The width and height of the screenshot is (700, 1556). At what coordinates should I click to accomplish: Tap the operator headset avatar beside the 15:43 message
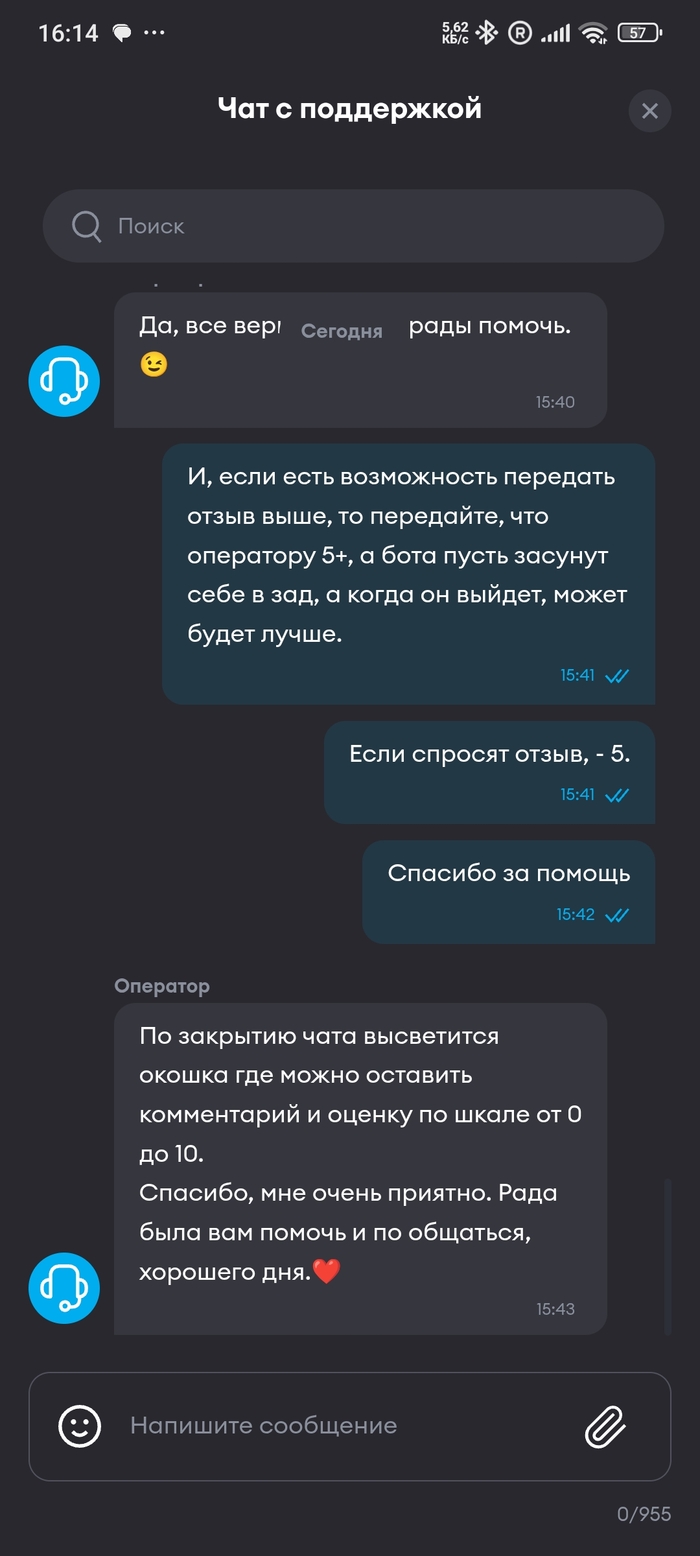tap(64, 1288)
